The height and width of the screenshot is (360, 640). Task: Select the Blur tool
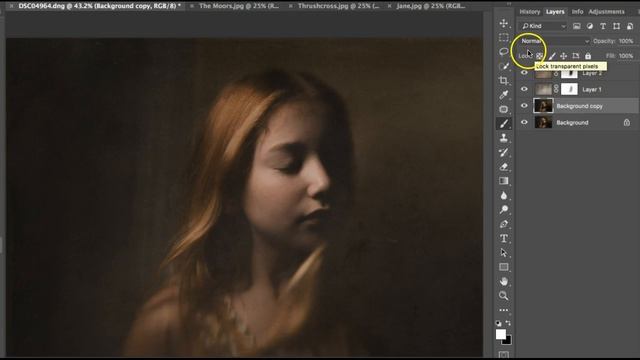pos(504,196)
